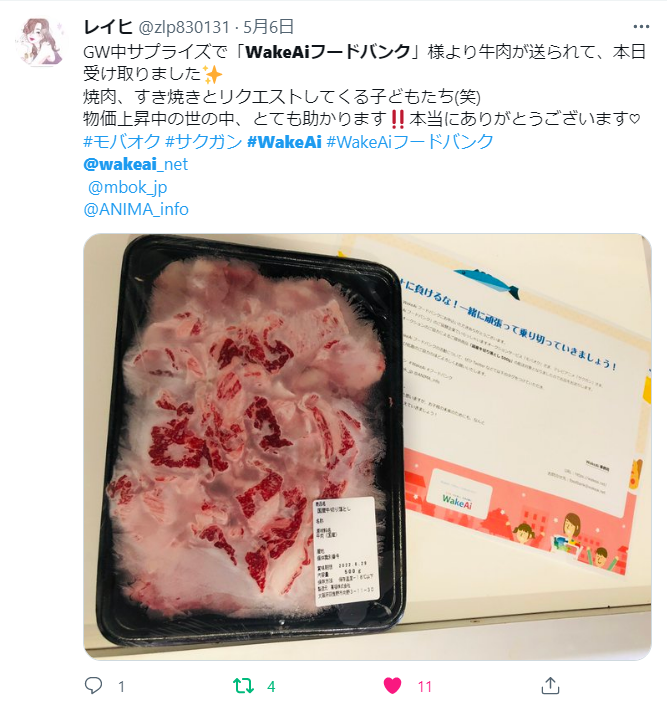Click the @zlp830131 username handle

pyautogui.click(x=183, y=27)
